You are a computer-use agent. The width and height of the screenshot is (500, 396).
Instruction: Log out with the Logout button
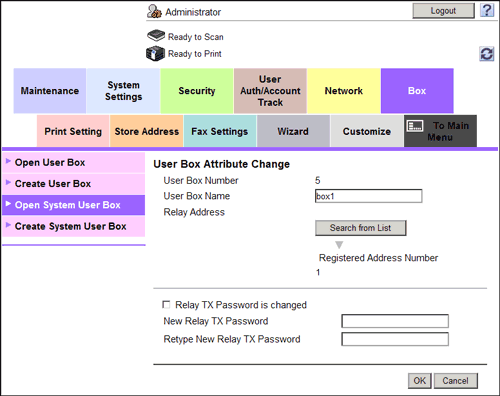tap(443, 11)
